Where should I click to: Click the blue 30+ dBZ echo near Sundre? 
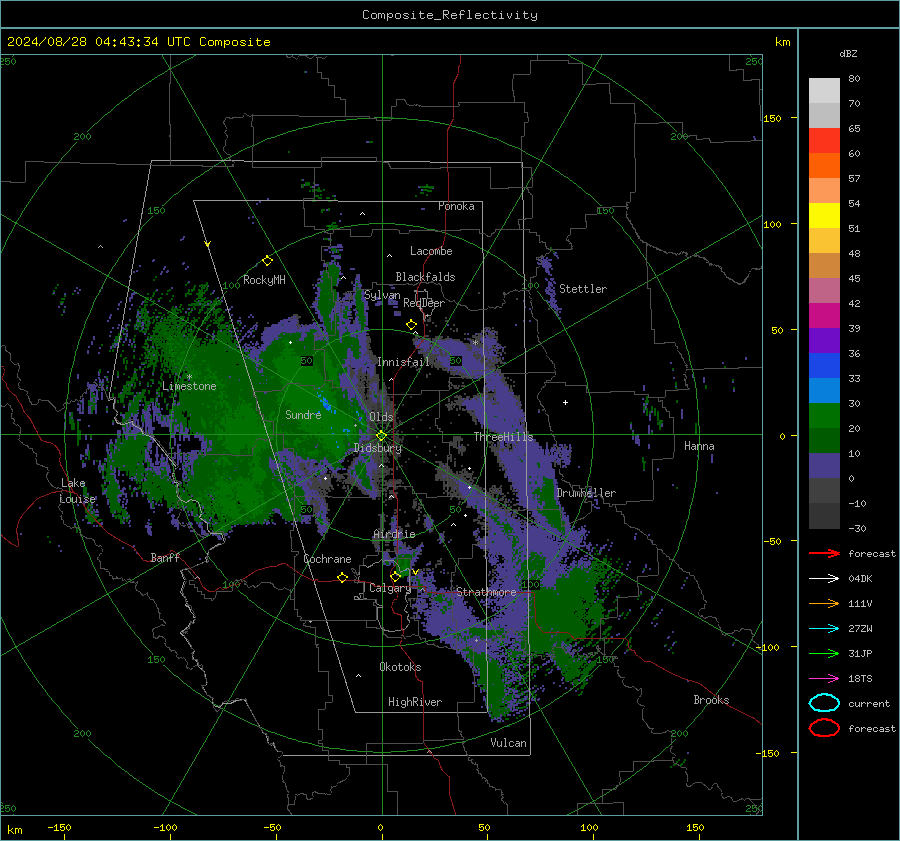[327, 405]
